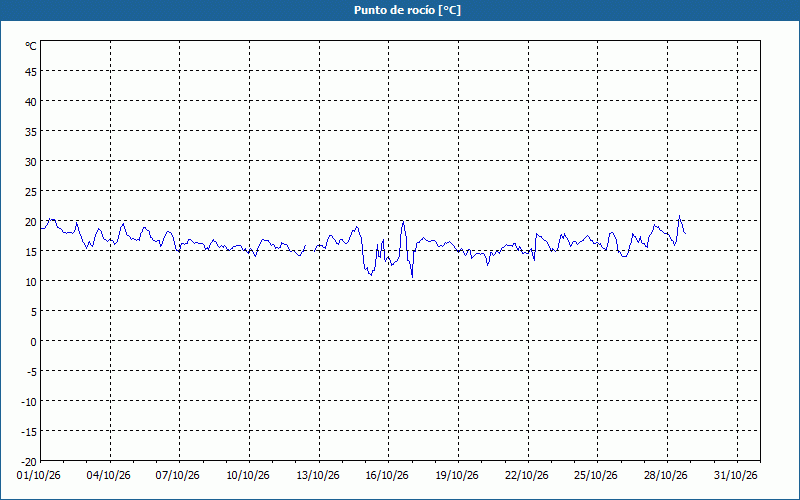Click the 'Punto de rocío [°C]' title bar
This screenshot has height=500, width=800.
pos(400,10)
